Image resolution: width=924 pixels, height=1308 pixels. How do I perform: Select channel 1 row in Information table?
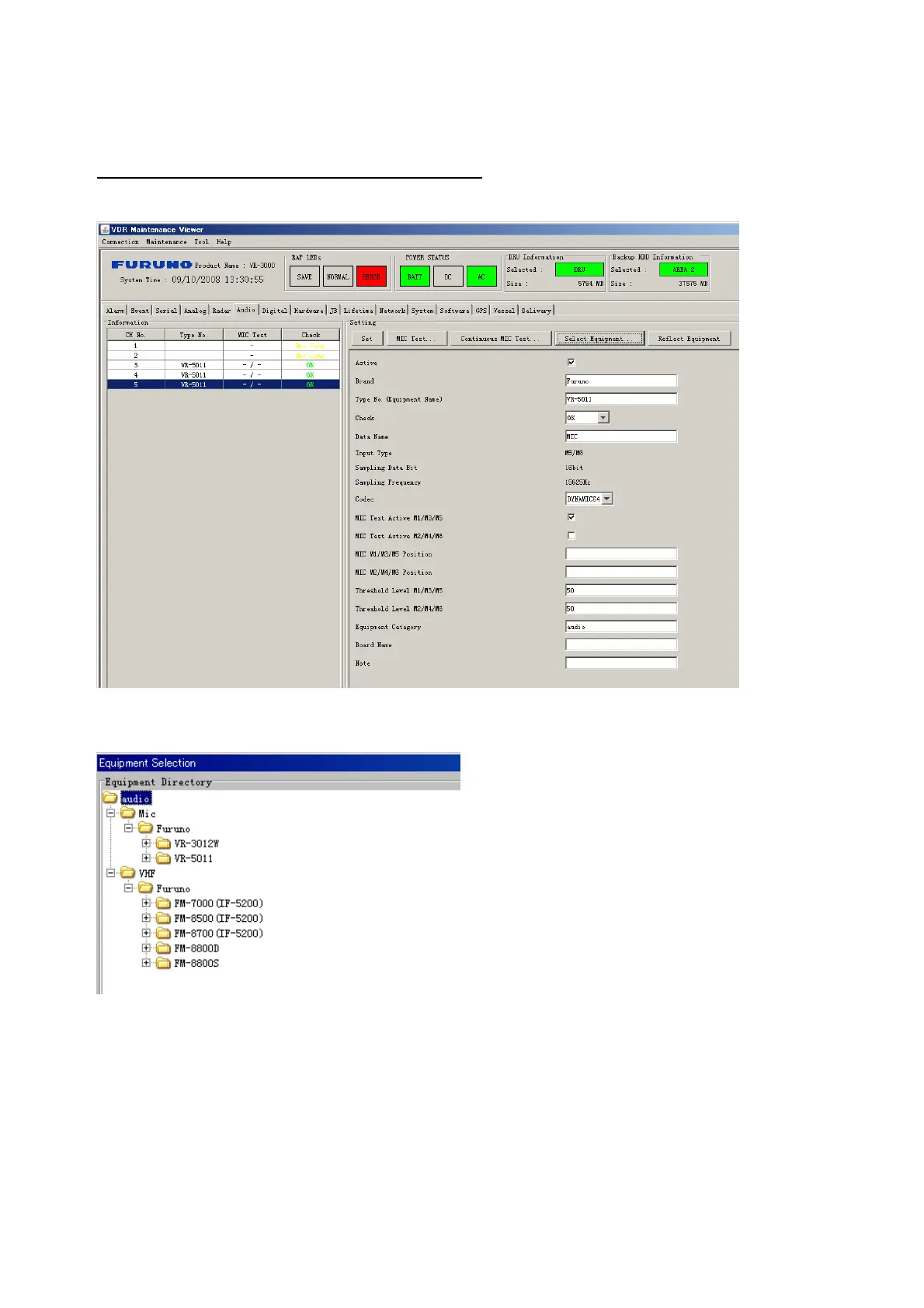224,345
